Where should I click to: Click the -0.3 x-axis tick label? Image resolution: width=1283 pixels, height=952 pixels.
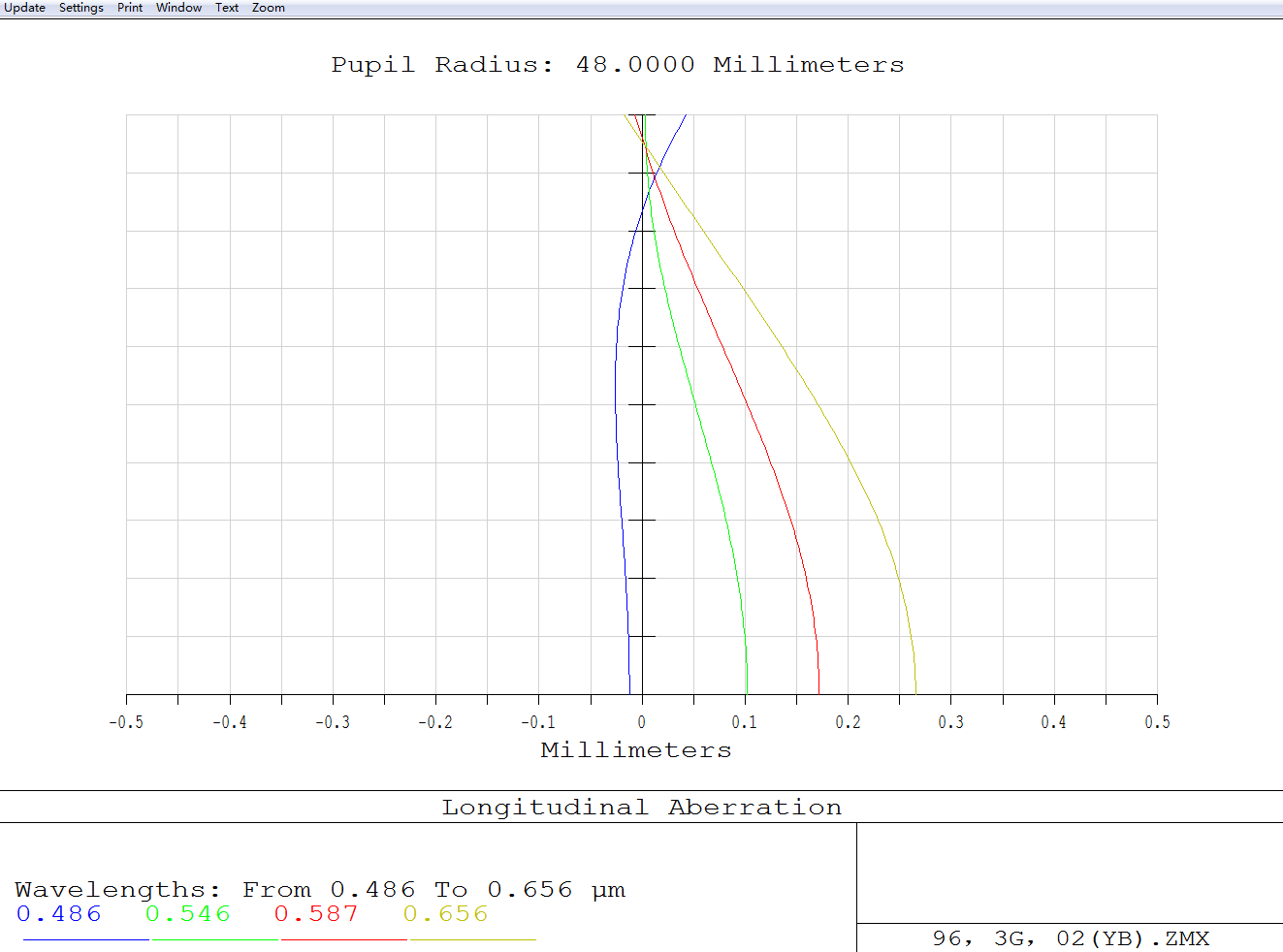pyautogui.click(x=333, y=722)
